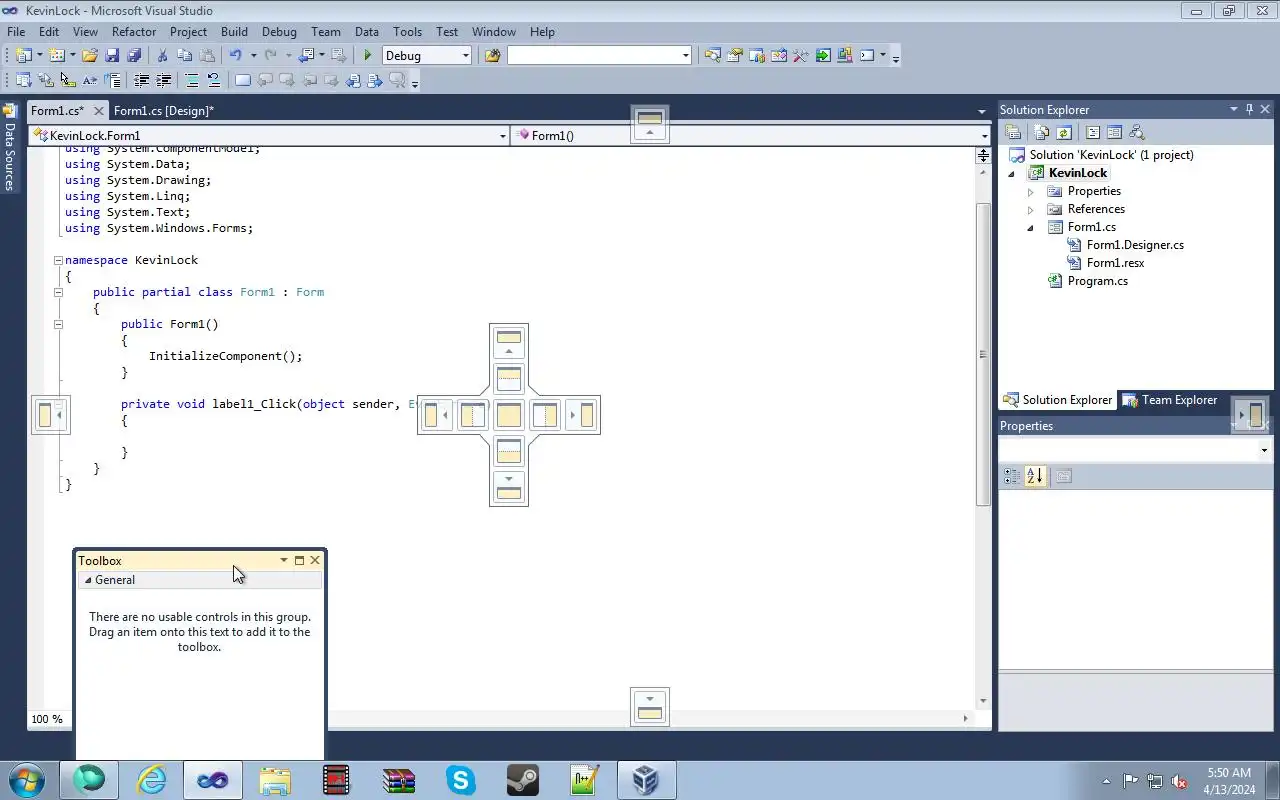Click View Class Diagram icon
1280x800 pixels.
tap(1136, 132)
